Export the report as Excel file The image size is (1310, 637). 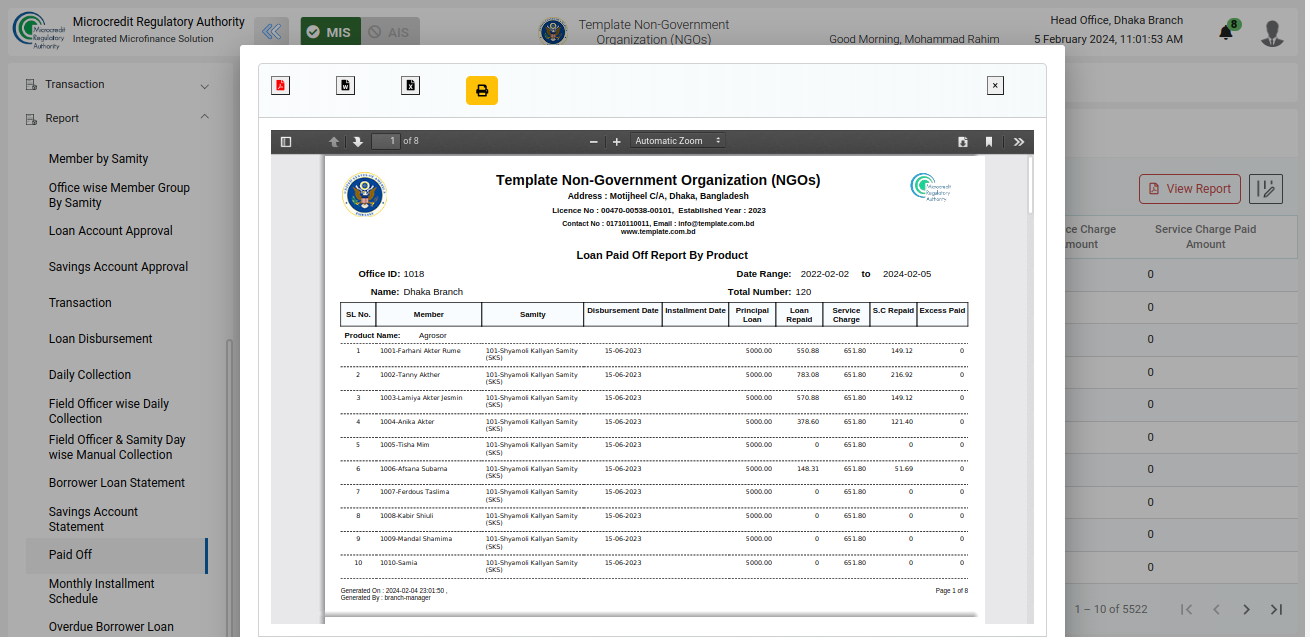click(410, 85)
